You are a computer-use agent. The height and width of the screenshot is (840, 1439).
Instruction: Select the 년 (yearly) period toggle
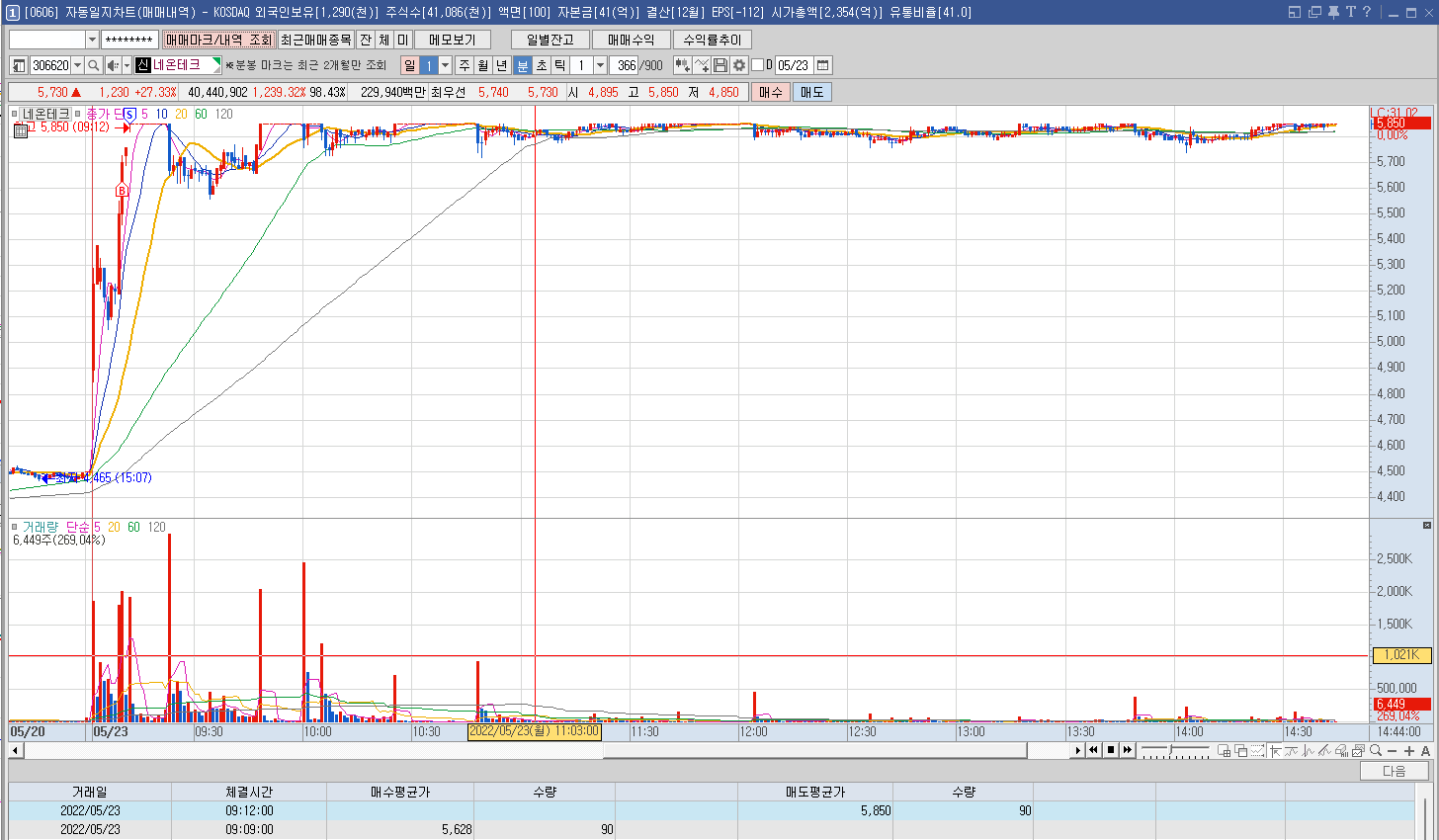(x=501, y=65)
